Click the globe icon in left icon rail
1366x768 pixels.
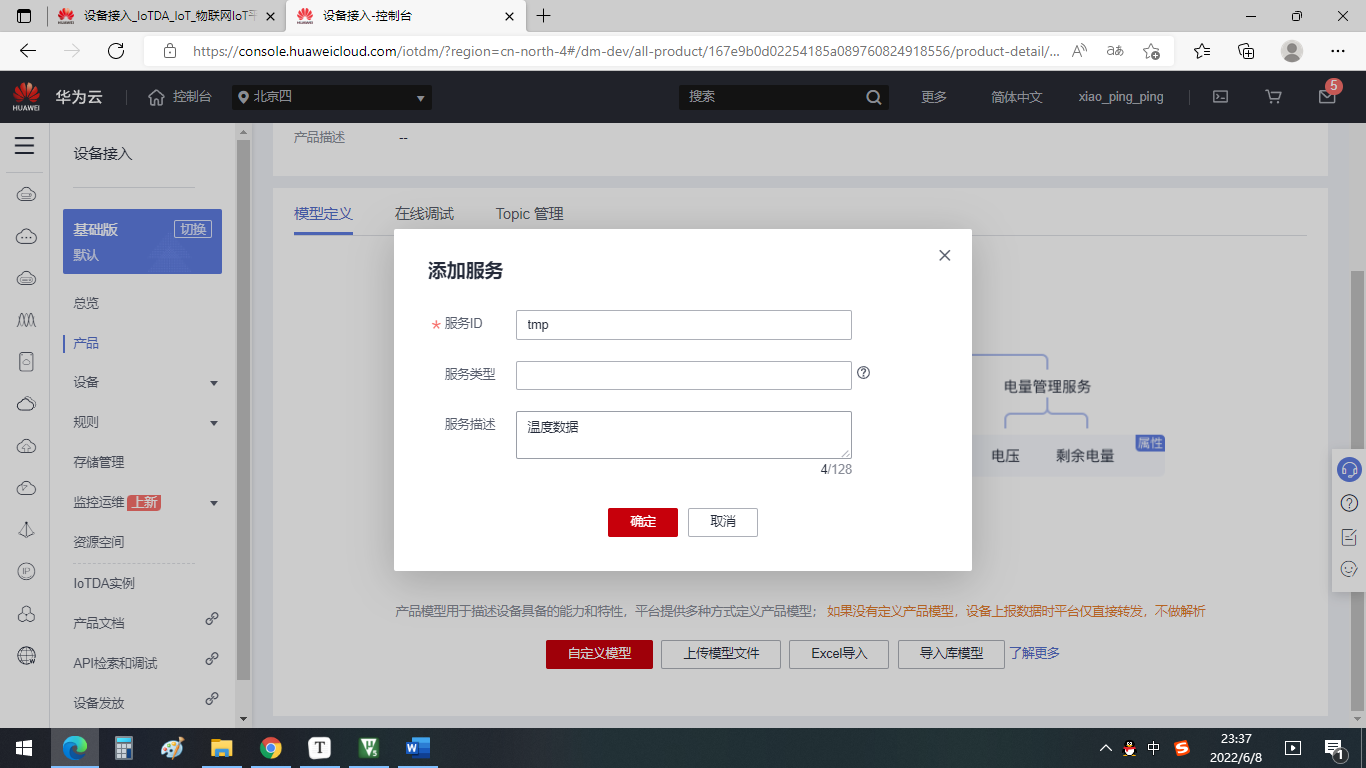27,656
